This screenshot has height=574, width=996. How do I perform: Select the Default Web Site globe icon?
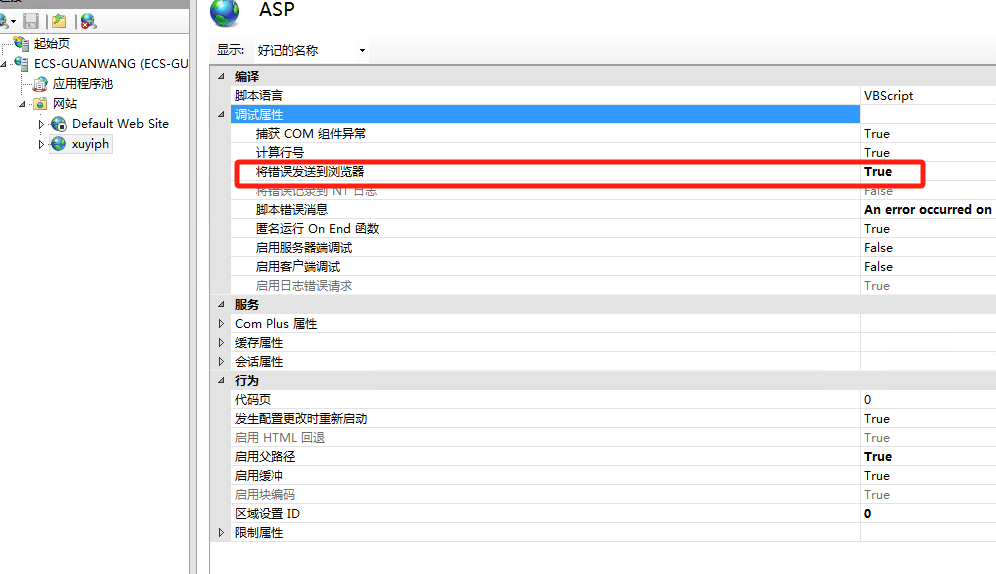(x=58, y=124)
